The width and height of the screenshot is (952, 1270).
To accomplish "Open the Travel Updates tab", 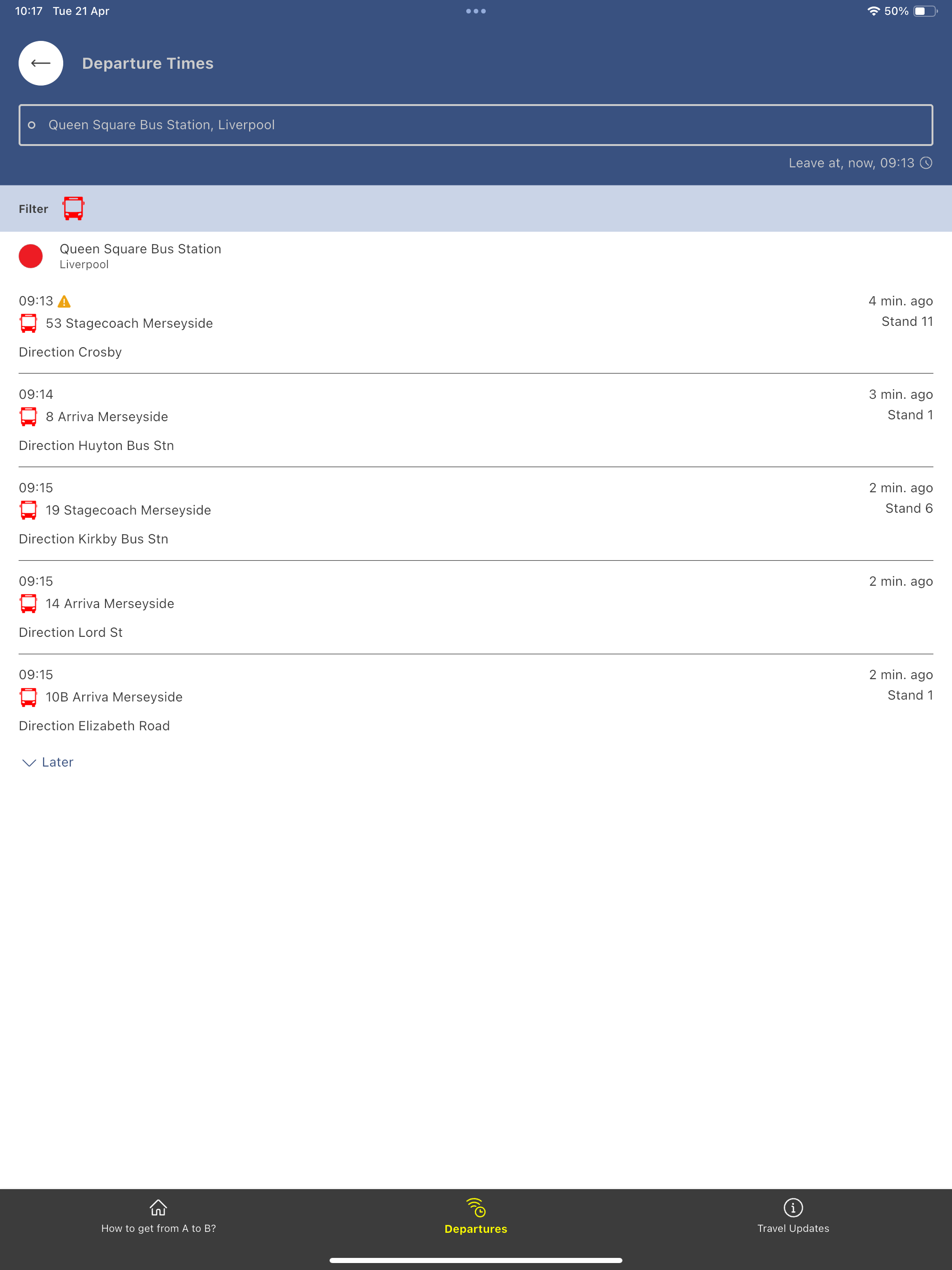I will [793, 1216].
